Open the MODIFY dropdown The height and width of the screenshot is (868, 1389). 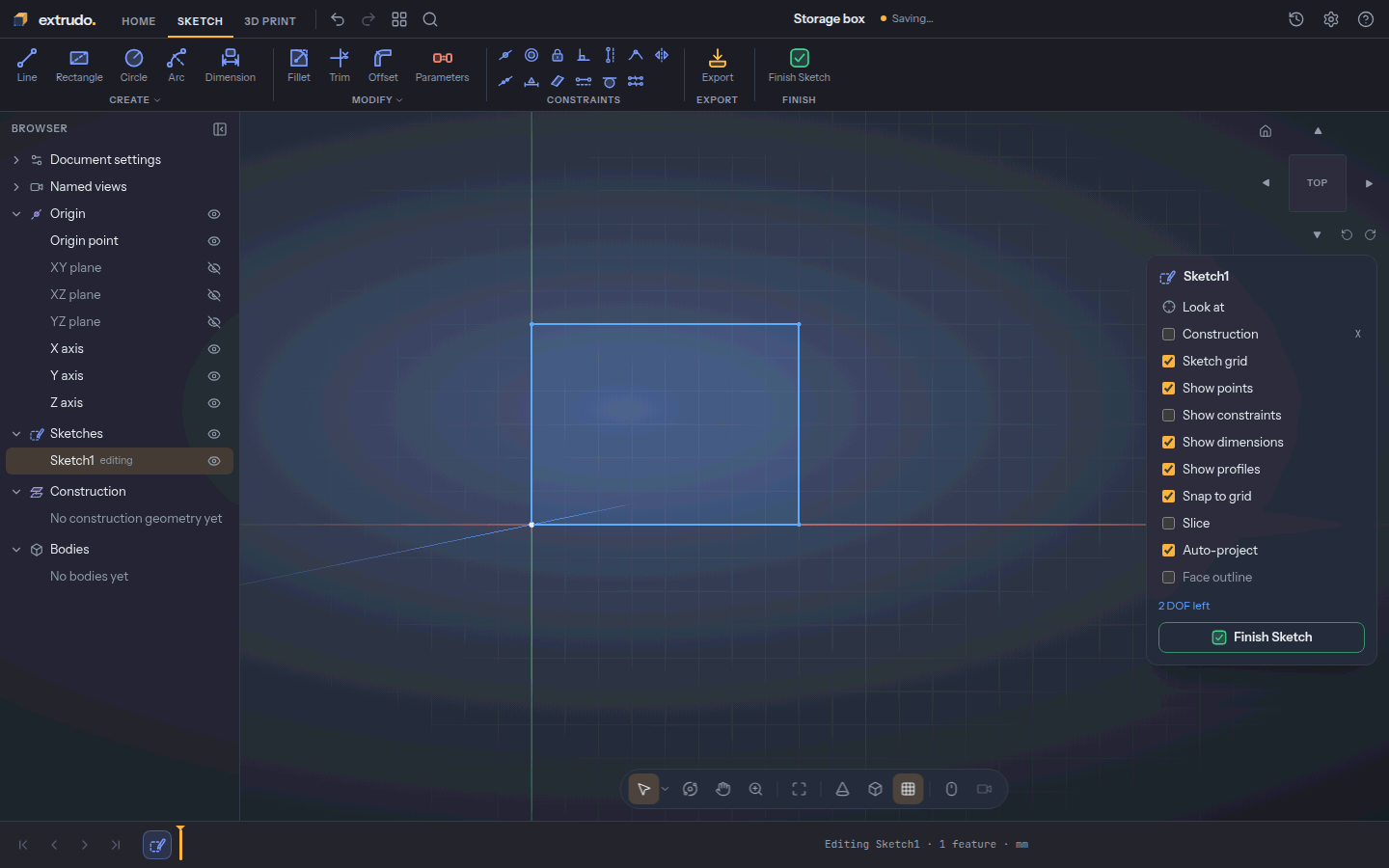377,100
